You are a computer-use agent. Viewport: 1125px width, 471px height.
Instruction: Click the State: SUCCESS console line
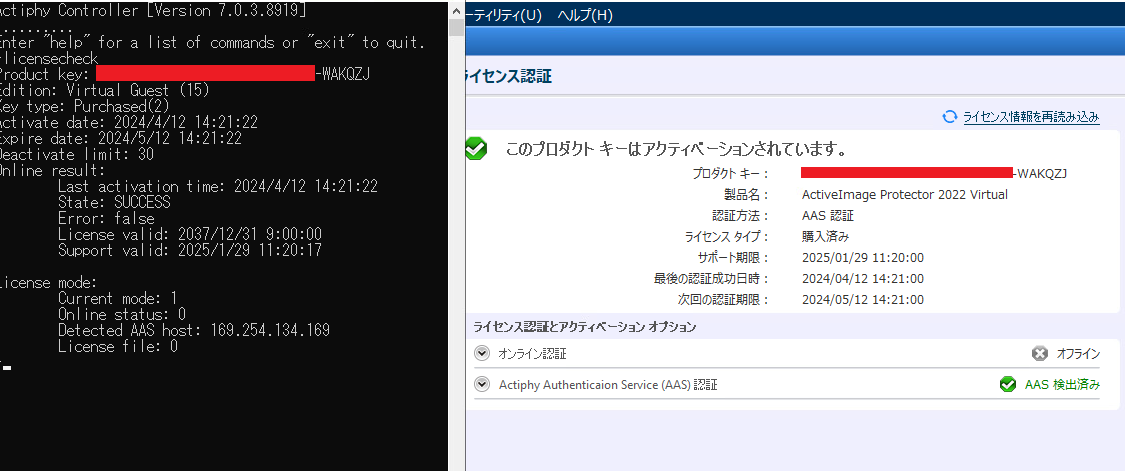click(114, 202)
